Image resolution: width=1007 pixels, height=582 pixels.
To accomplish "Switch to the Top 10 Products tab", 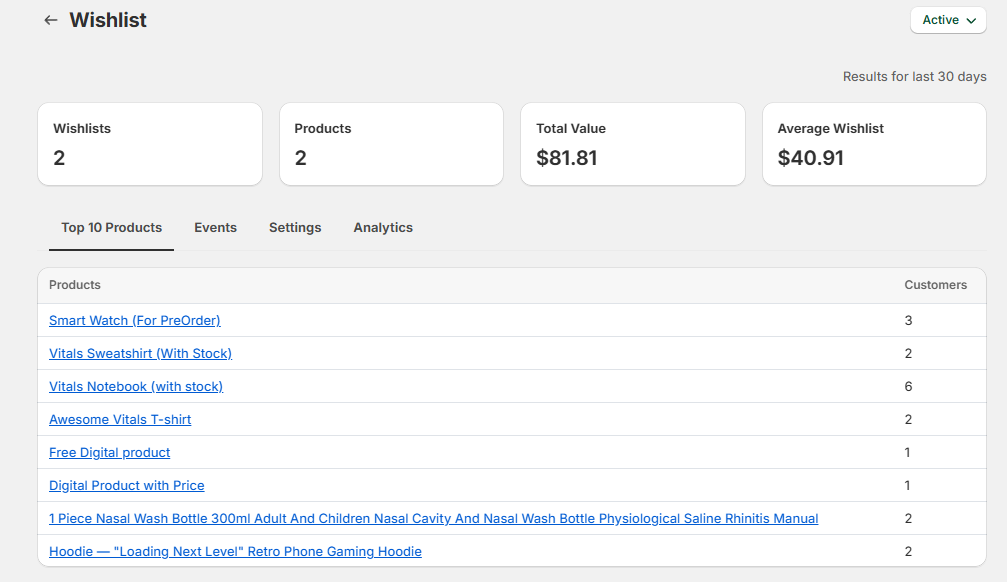I will coord(111,228).
